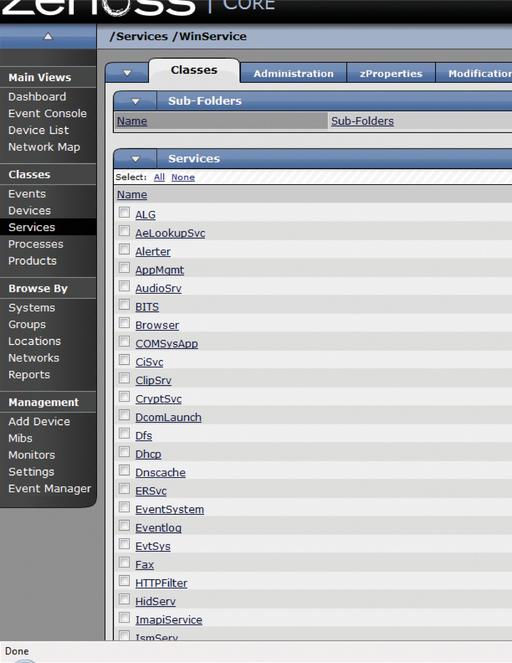Screen dimensions: 512x663
Task: Check the EventSystem service box
Action: pyautogui.click(x=124, y=507)
